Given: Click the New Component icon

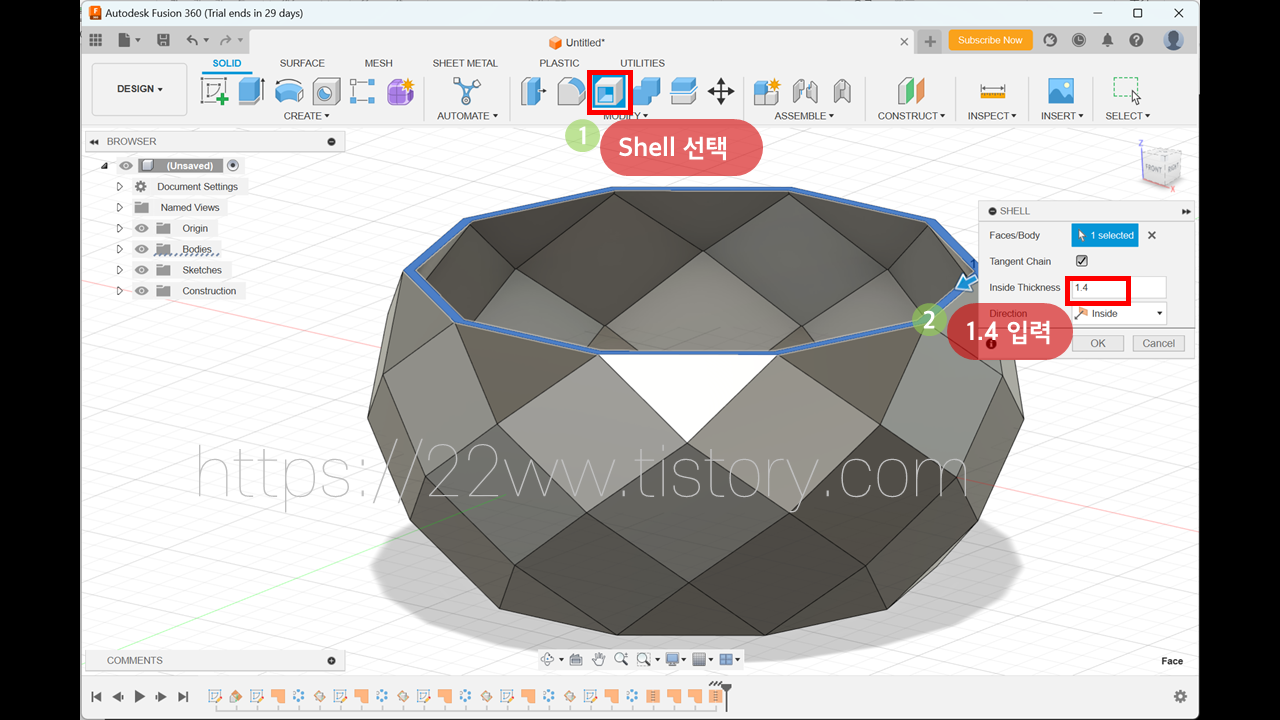Looking at the screenshot, I should click(x=766, y=91).
